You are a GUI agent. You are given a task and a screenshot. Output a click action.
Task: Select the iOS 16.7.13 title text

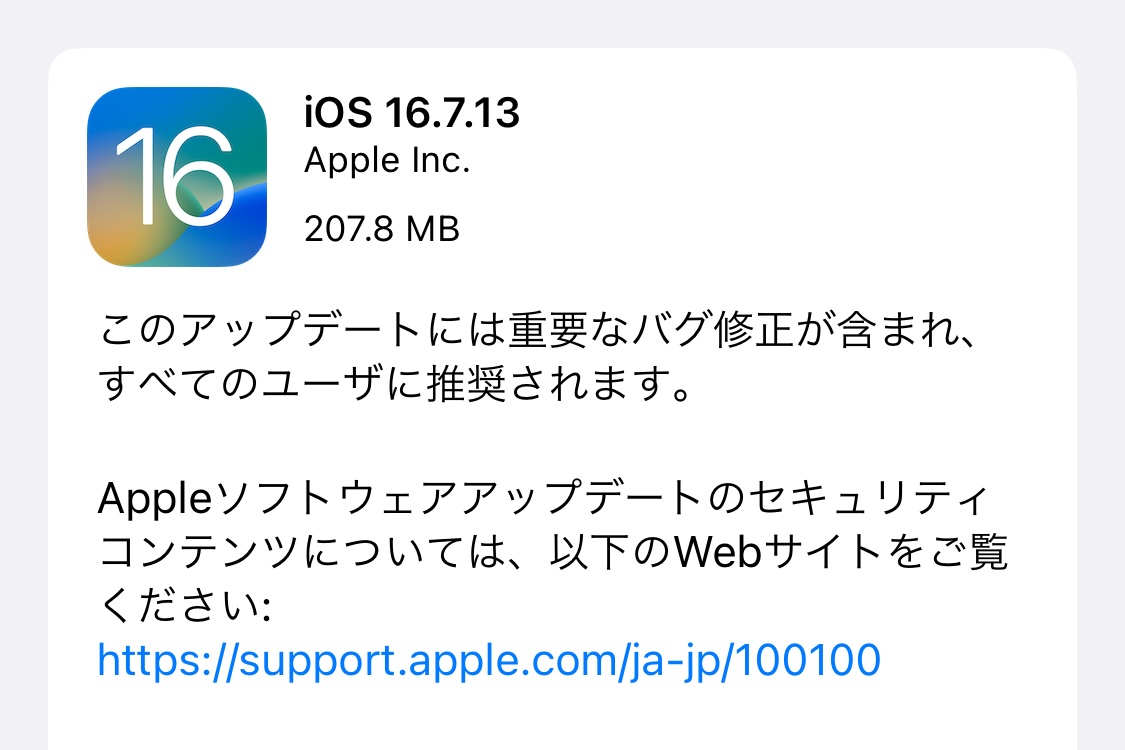412,113
